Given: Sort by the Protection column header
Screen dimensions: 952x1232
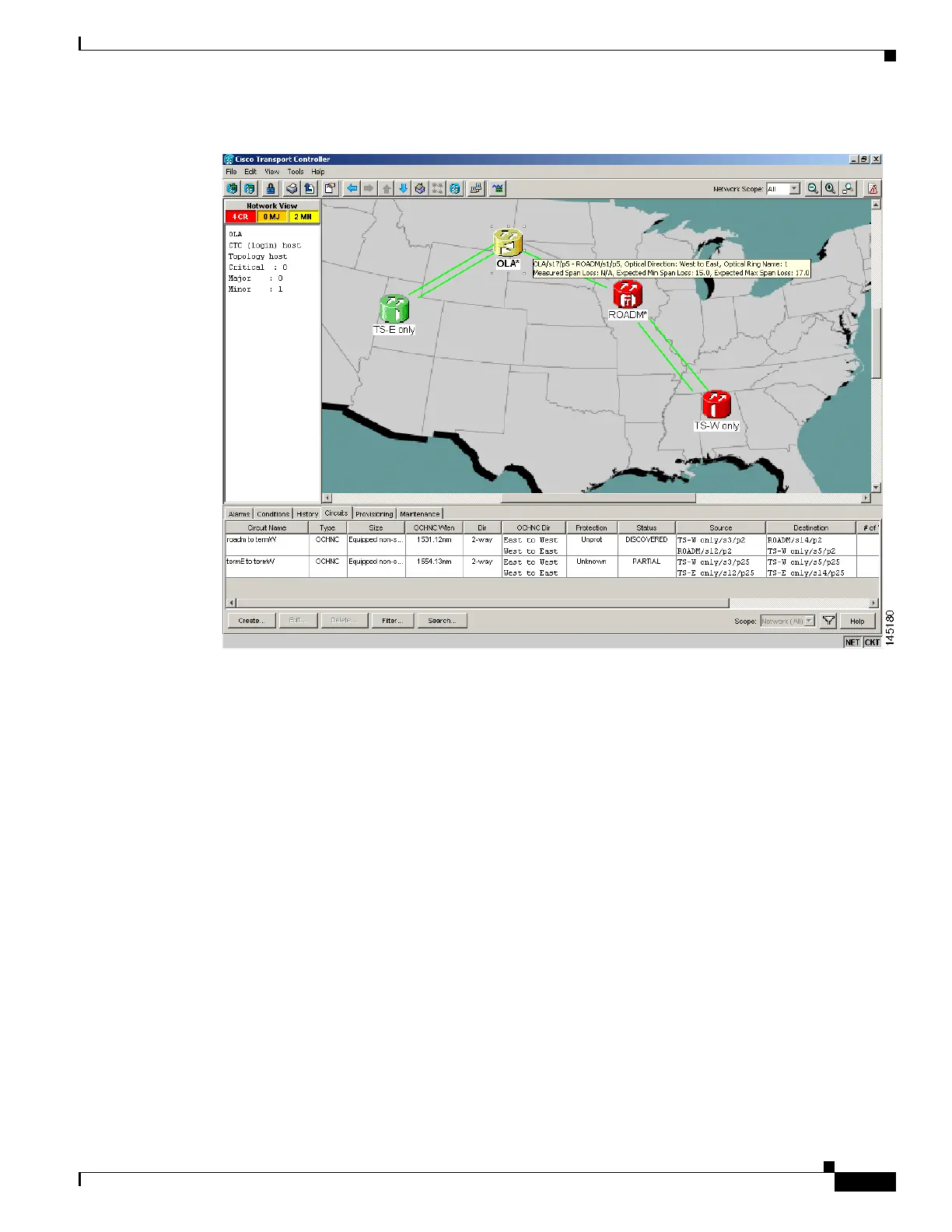Looking at the screenshot, I should click(591, 527).
